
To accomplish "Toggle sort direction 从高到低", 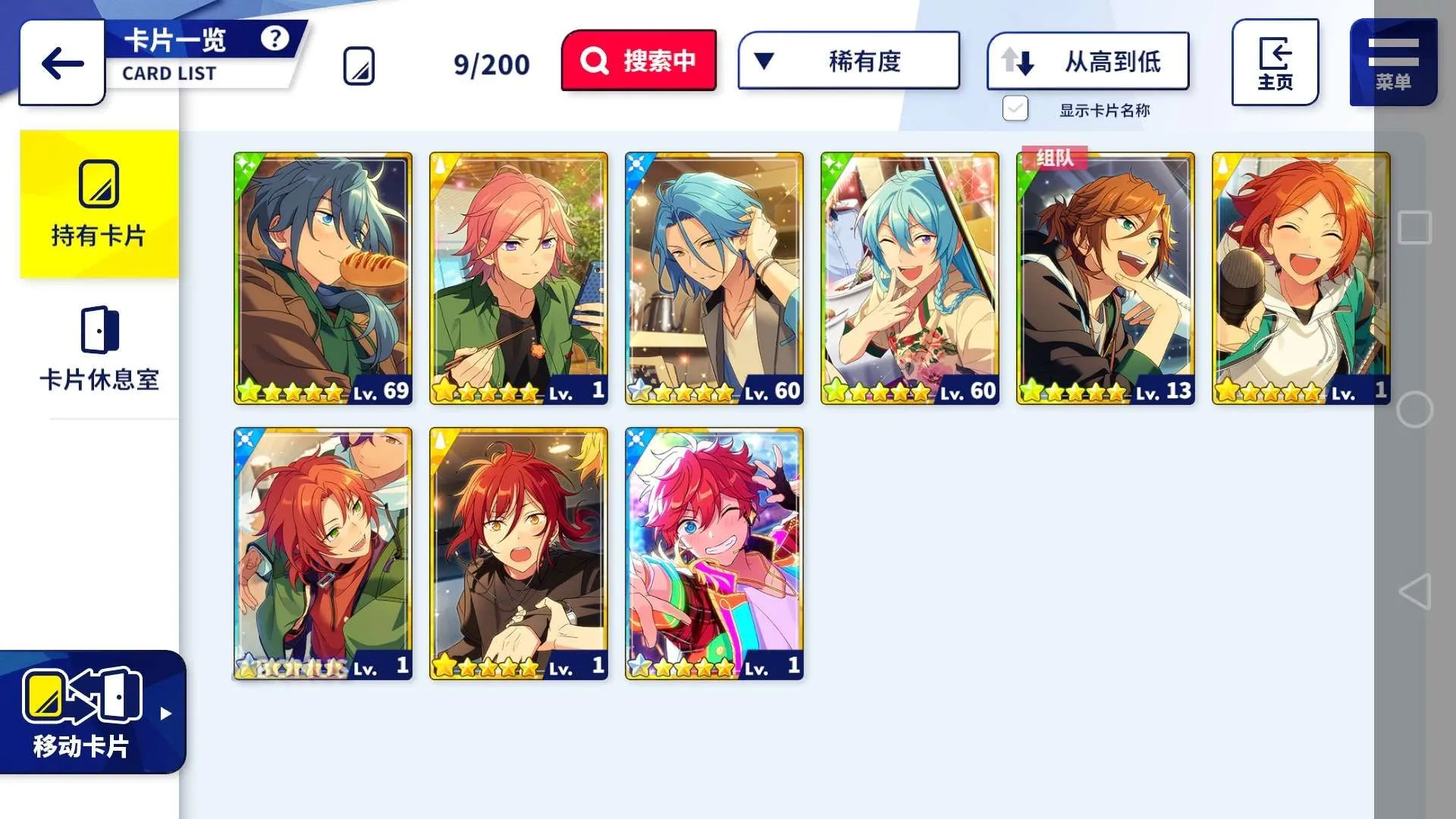I will point(1087,61).
